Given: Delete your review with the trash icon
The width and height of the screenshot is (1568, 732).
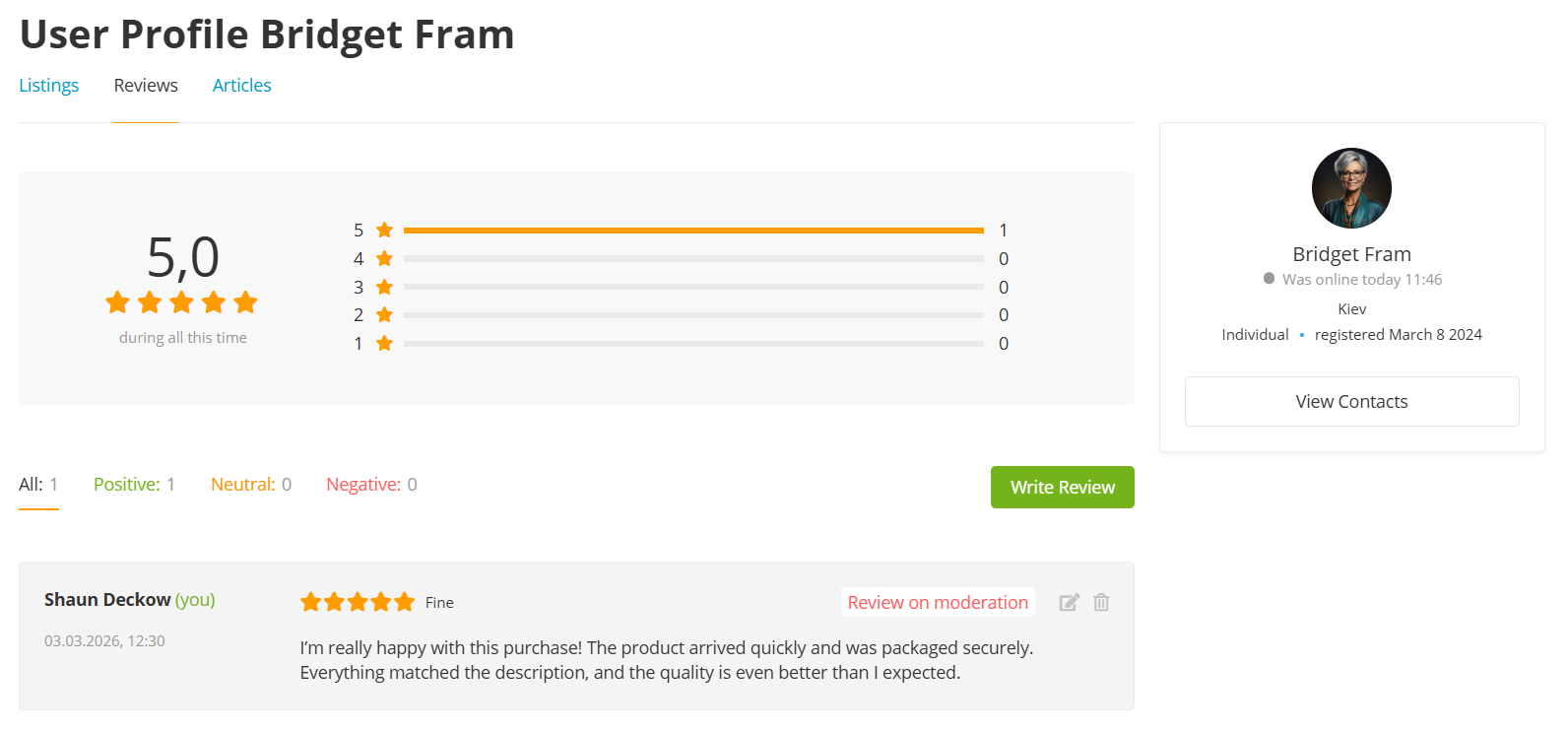Looking at the screenshot, I should tap(1101, 602).
